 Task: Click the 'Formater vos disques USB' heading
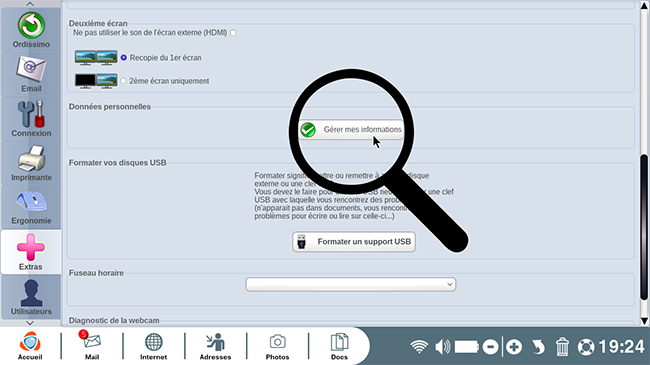click(x=118, y=163)
